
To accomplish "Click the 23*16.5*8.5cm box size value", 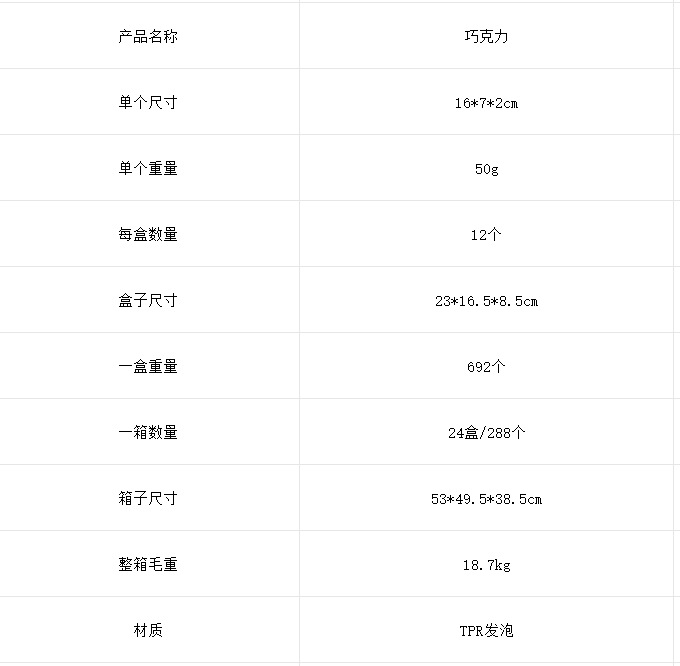I will (x=486, y=300).
